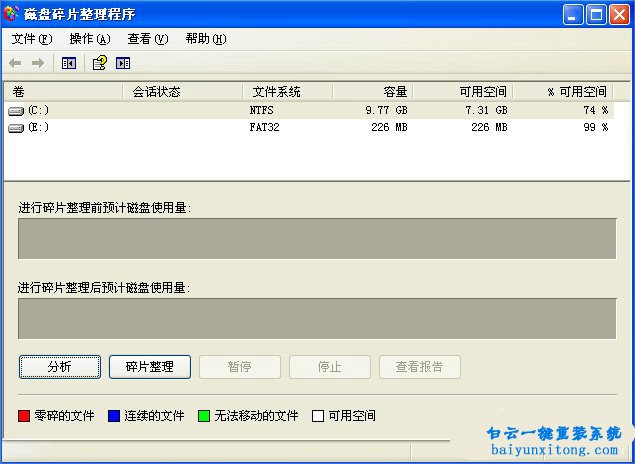Click the rightmost pane toggle toolbar icon
The width and height of the screenshot is (635, 464).
[x=123, y=63]
